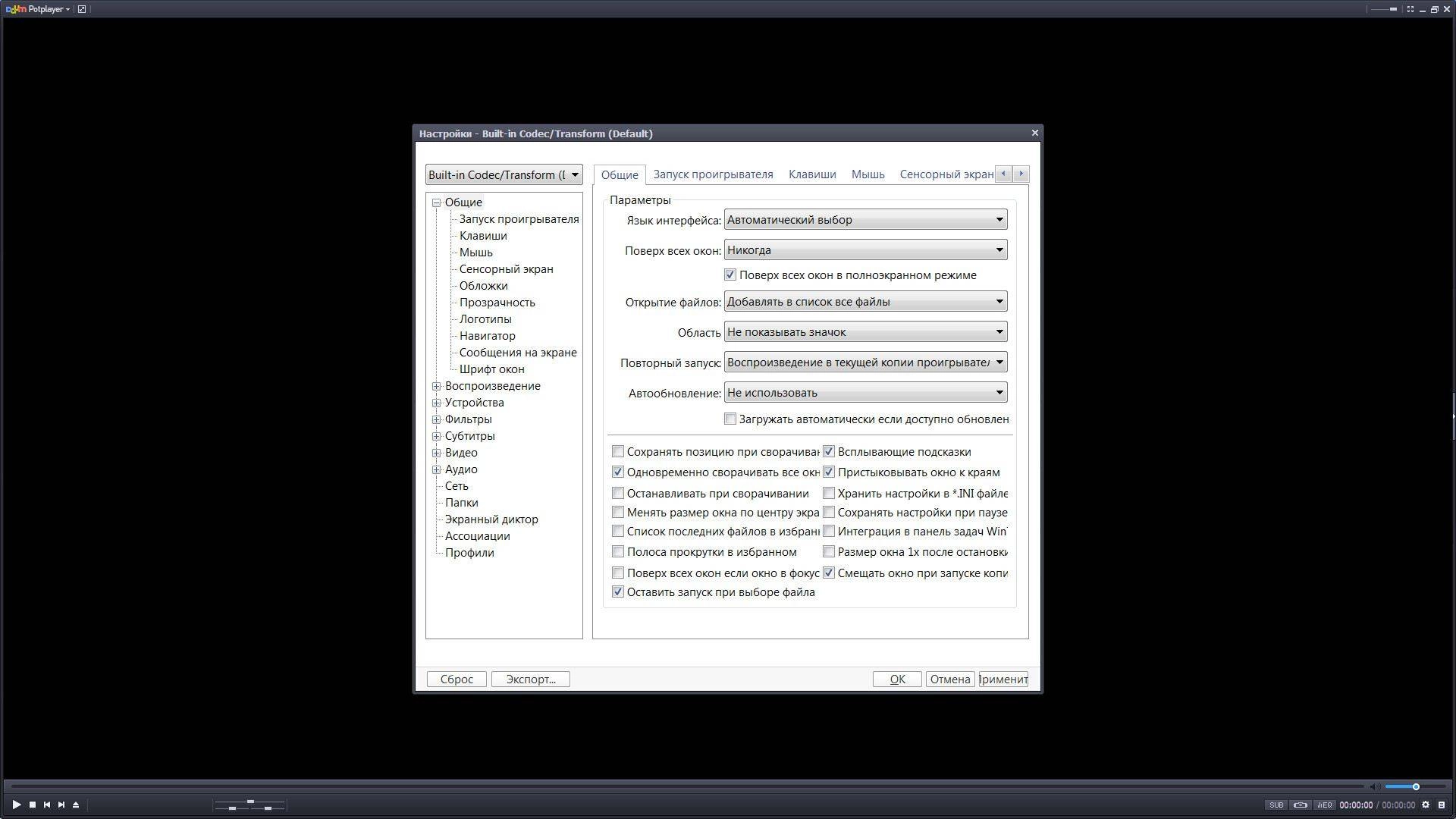Open the EQ equalizer button
Screen dimensions: 1456x819
point(1325,805)
